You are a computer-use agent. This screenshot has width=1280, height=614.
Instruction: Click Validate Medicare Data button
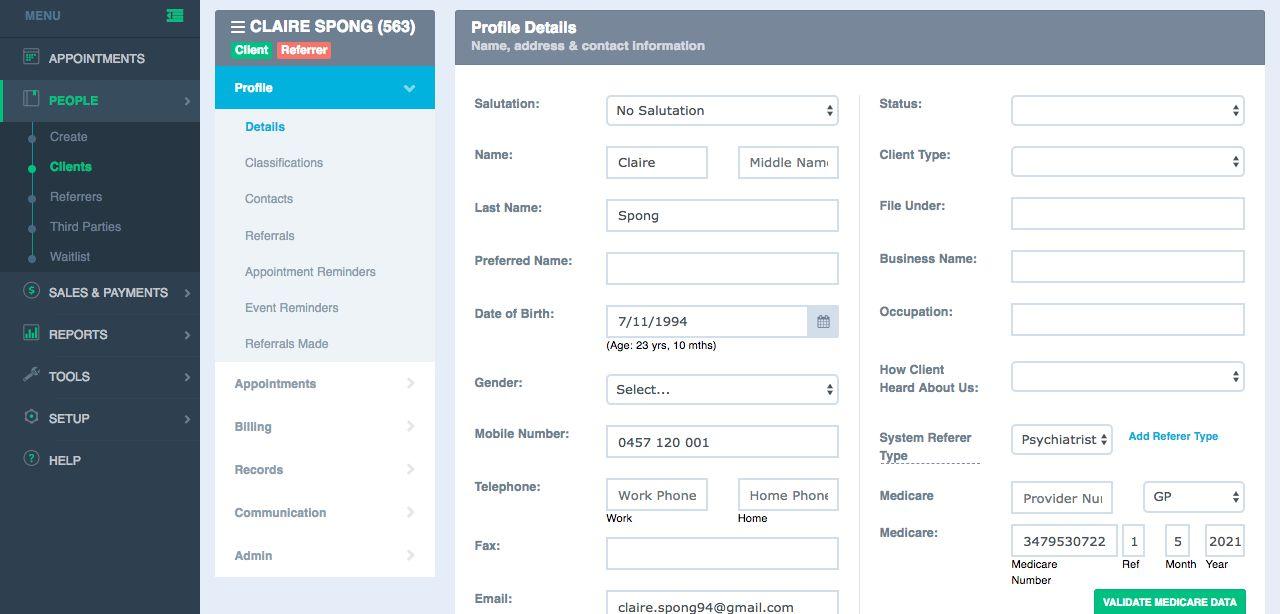(1169, 602)
